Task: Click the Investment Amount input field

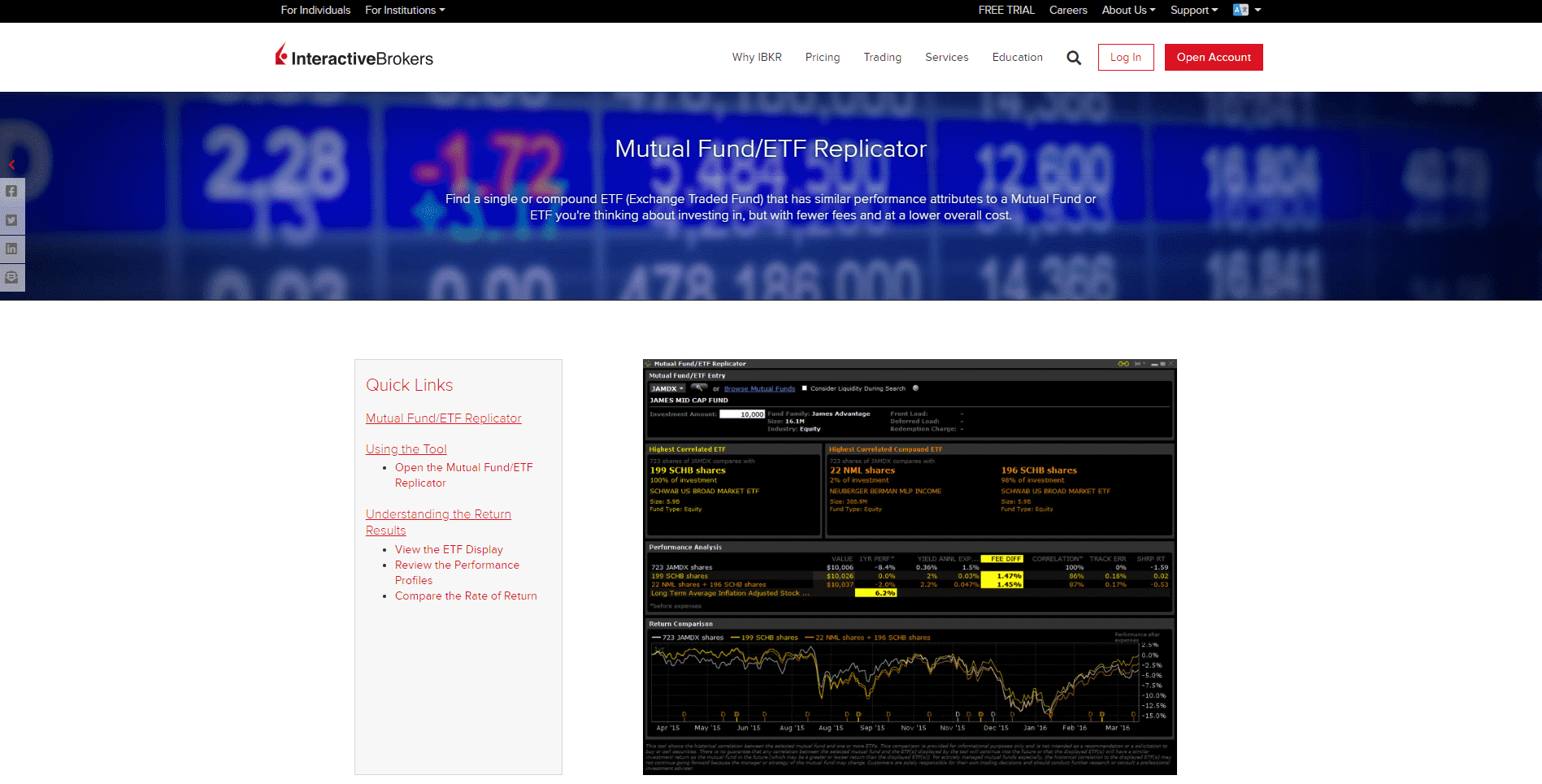Action: (x=741, y=414)
